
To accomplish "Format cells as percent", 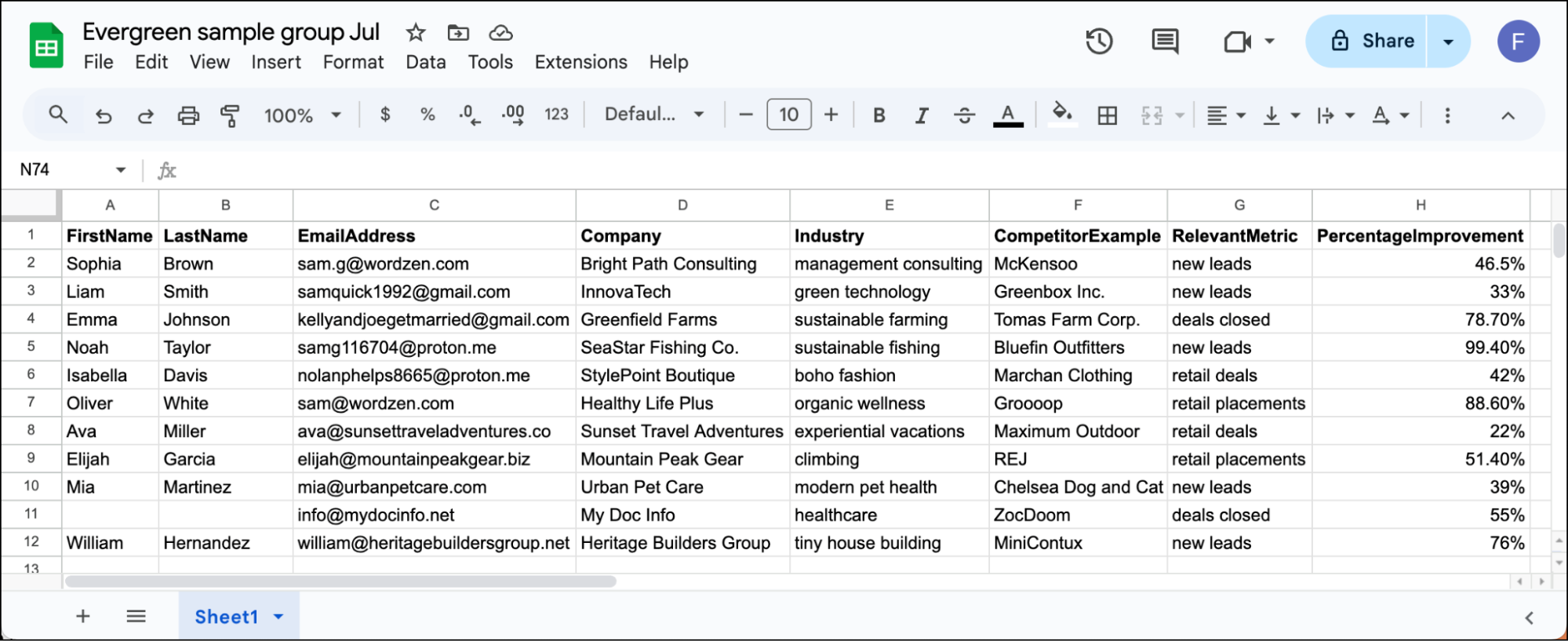I will 427,115.
